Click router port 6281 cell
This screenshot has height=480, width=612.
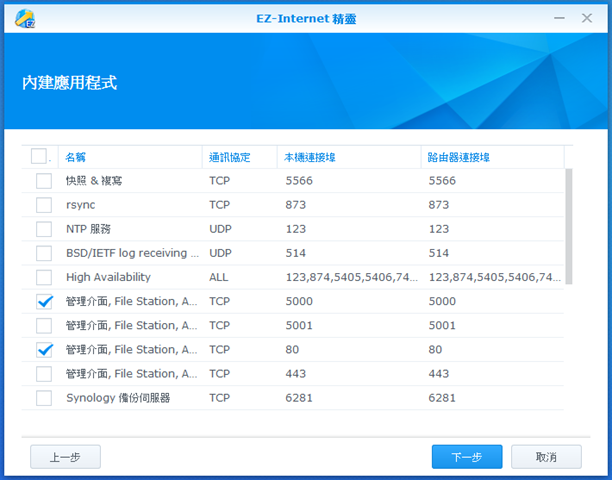pos(442,398)
